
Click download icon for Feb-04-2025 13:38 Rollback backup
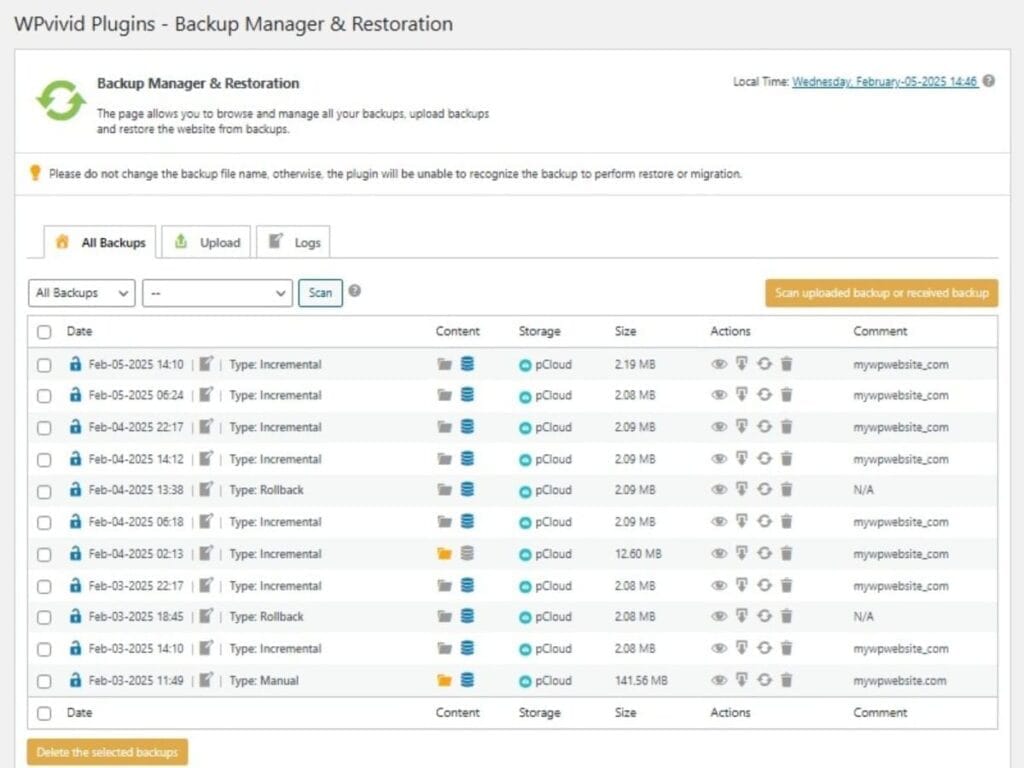[742, 490]
